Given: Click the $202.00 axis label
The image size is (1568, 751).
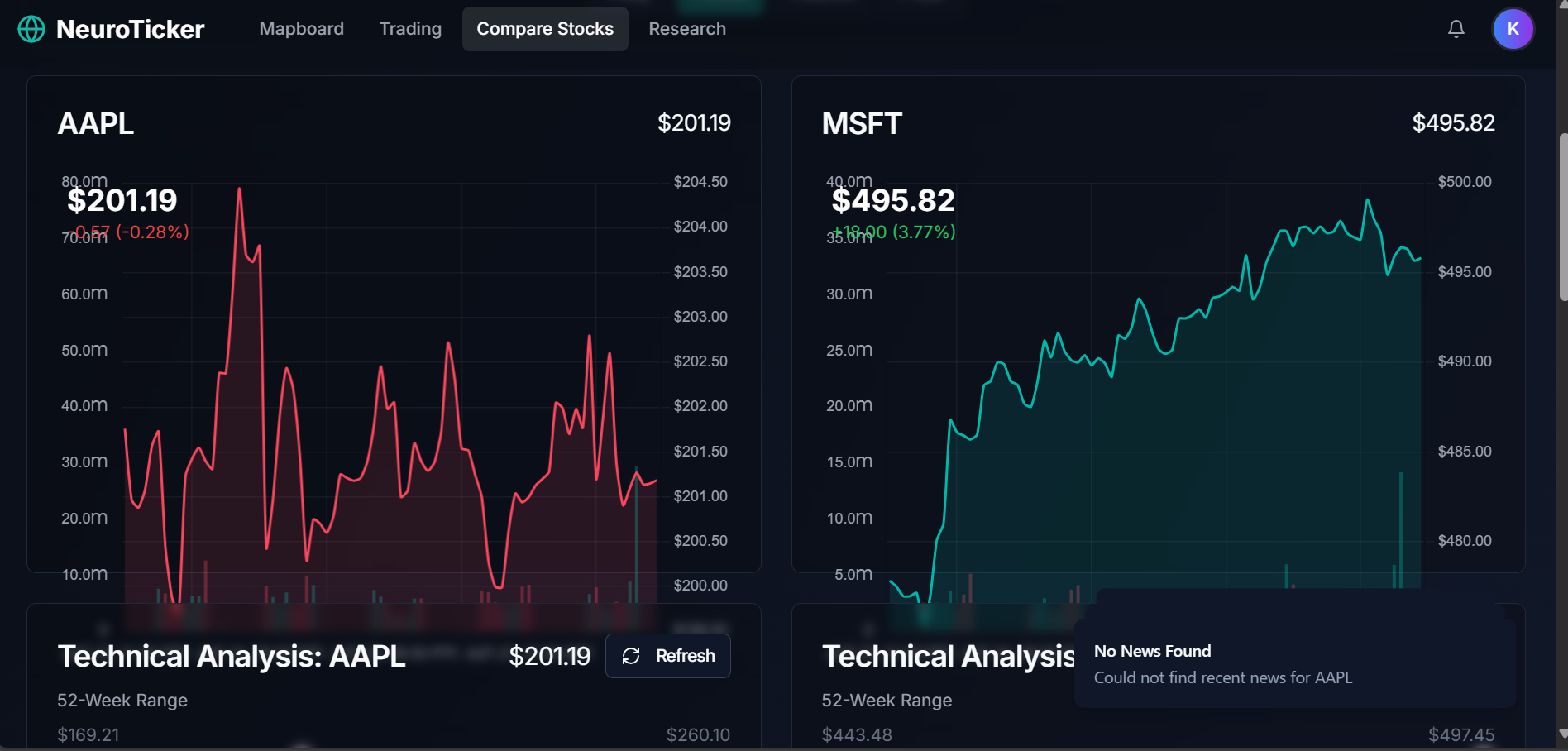Looking at the screenshot, I should pos(700,406).
